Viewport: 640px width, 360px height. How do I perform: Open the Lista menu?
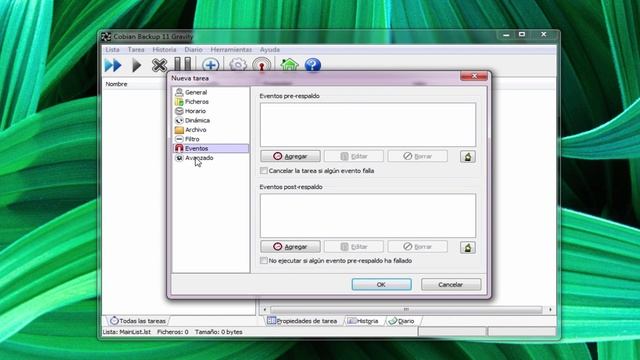(x=112, y=49)
